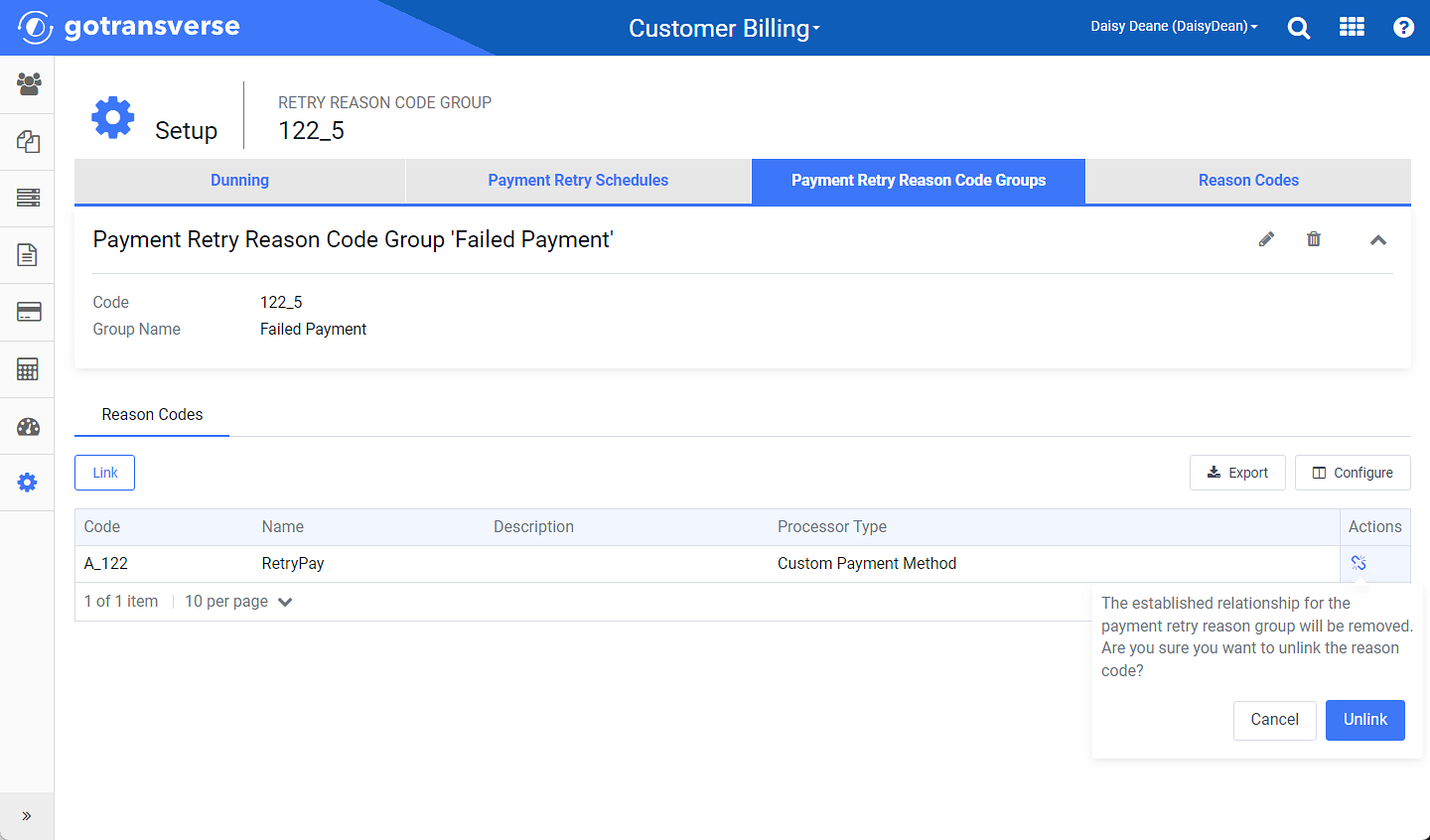Switch to the top Reason Codes tab
1430x840 pixels.
coord(1248,181)
